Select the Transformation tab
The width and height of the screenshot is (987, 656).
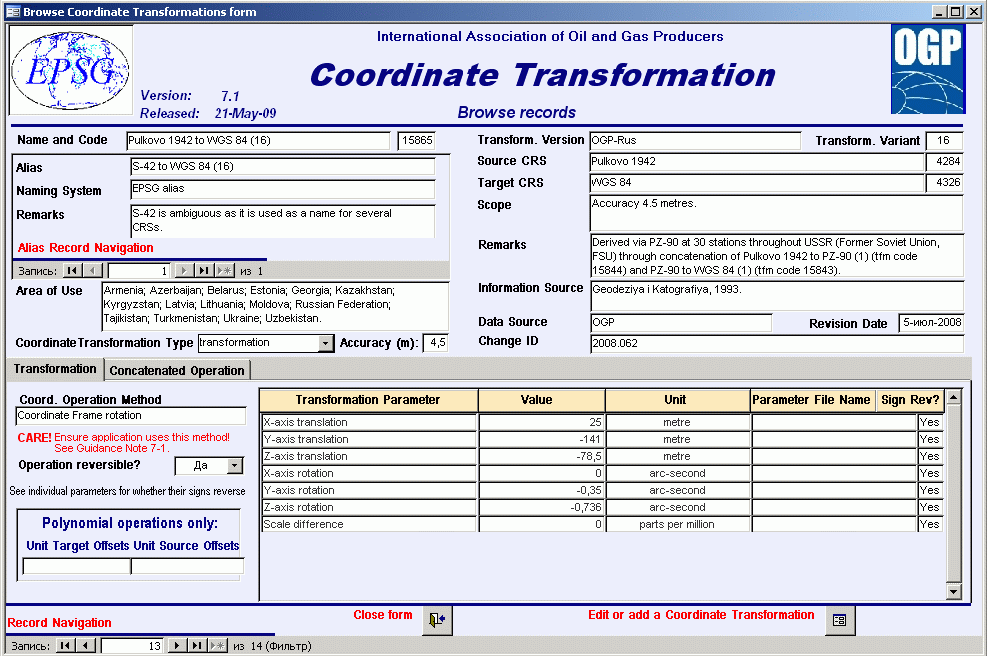pyautogui.click(x=55, y=369)
